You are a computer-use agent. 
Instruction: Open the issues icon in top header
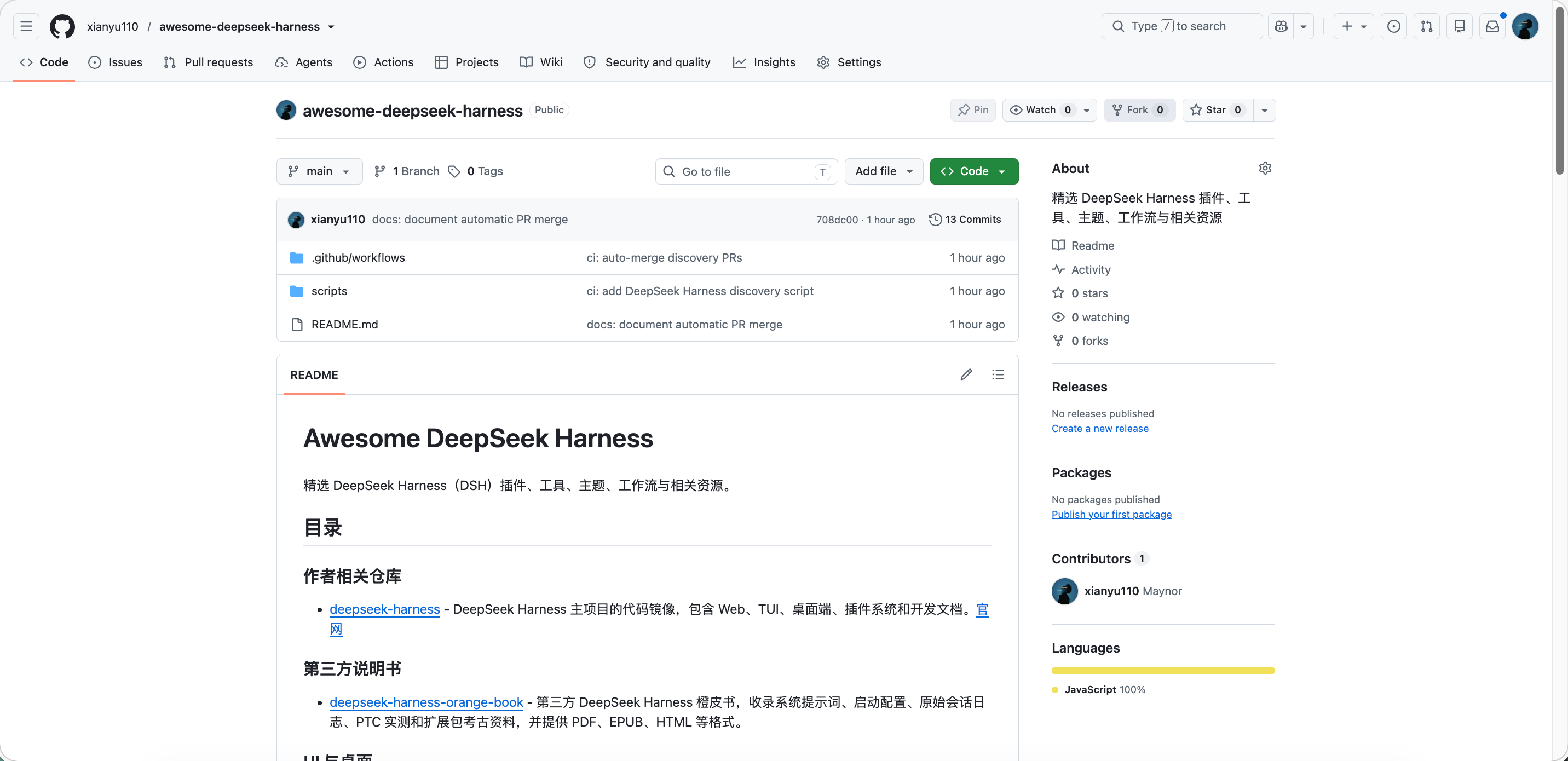coord(1394,26)
